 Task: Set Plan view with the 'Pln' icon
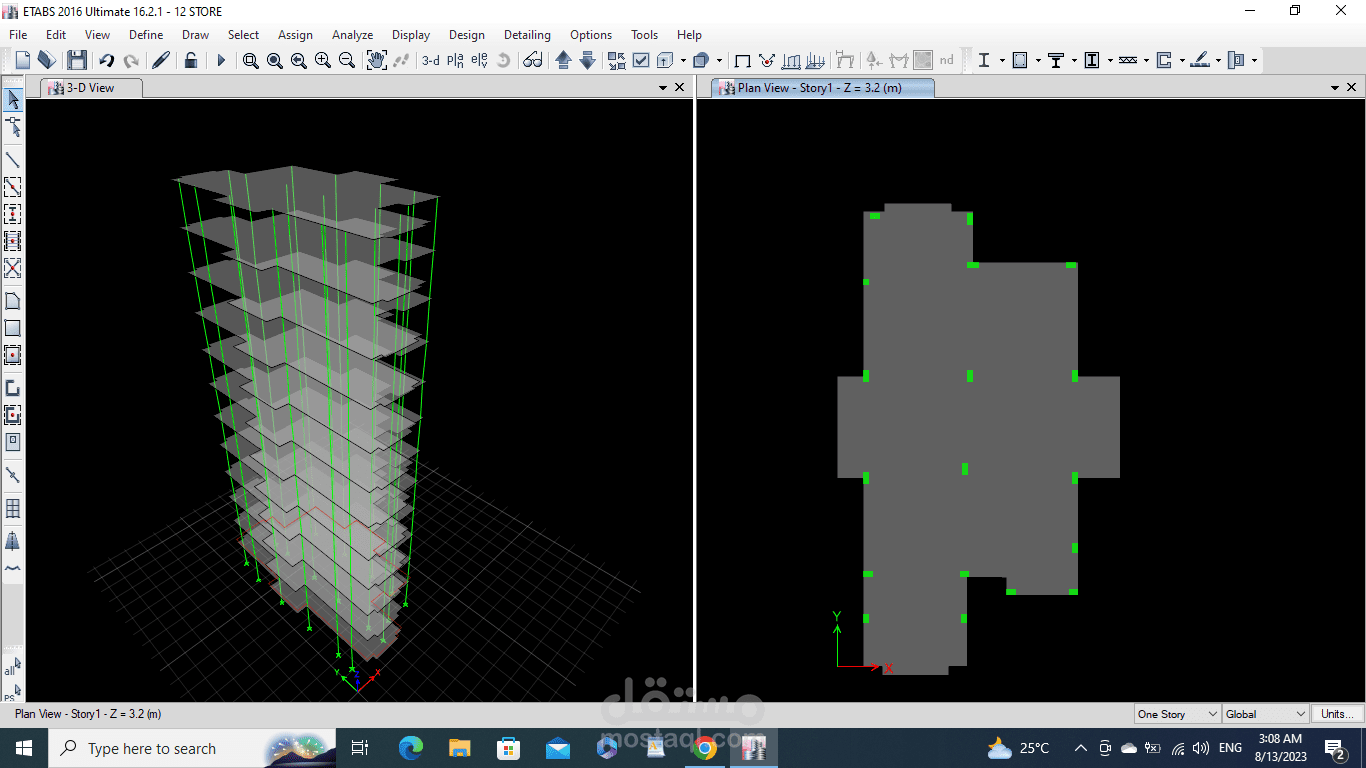click(x=455, y=60)
